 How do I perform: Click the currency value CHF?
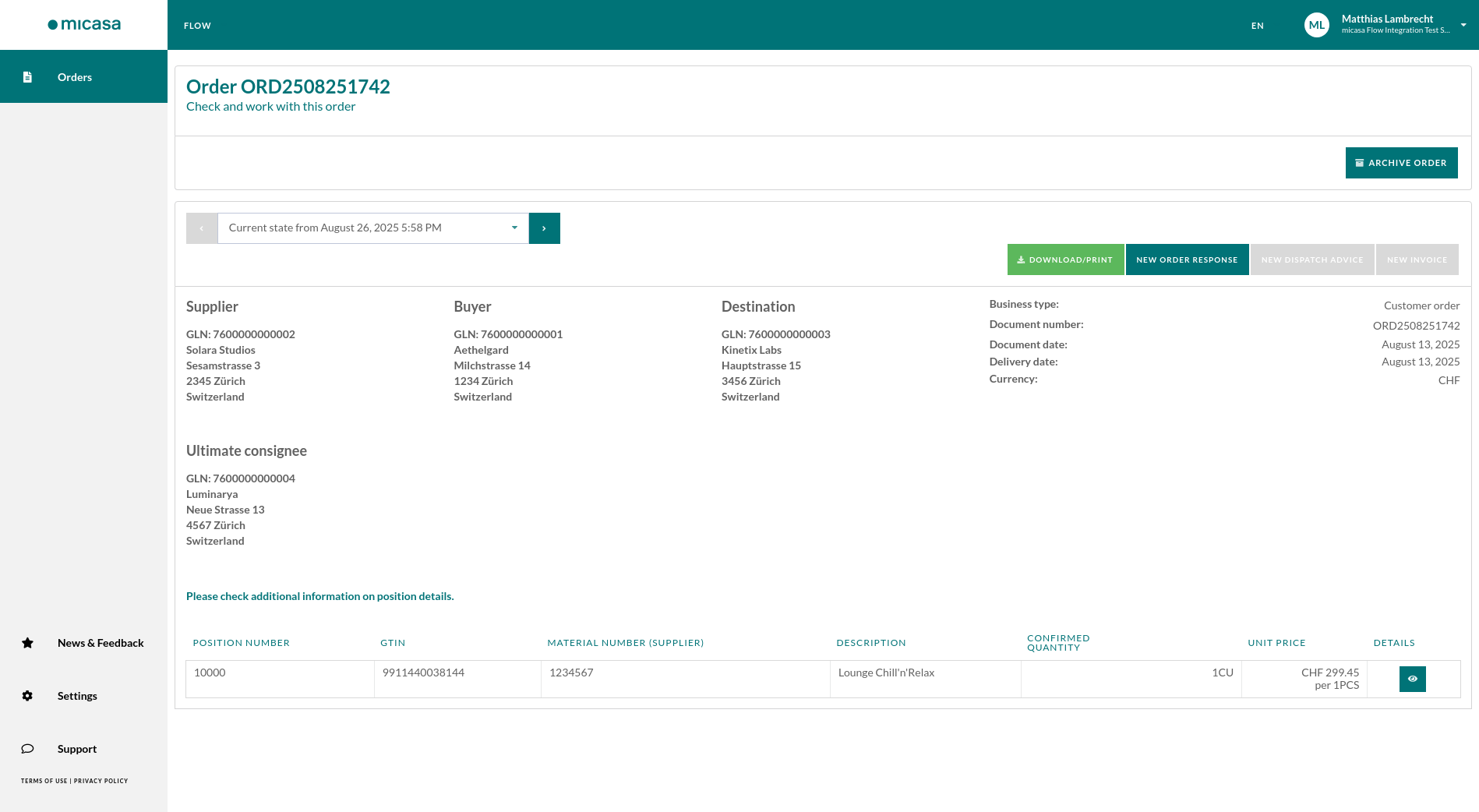click(x=1449, y=380)
